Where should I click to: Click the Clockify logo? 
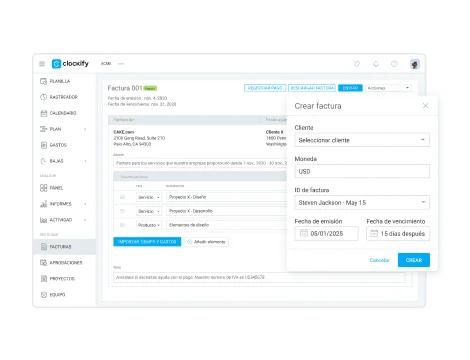[x=70, y=63]
